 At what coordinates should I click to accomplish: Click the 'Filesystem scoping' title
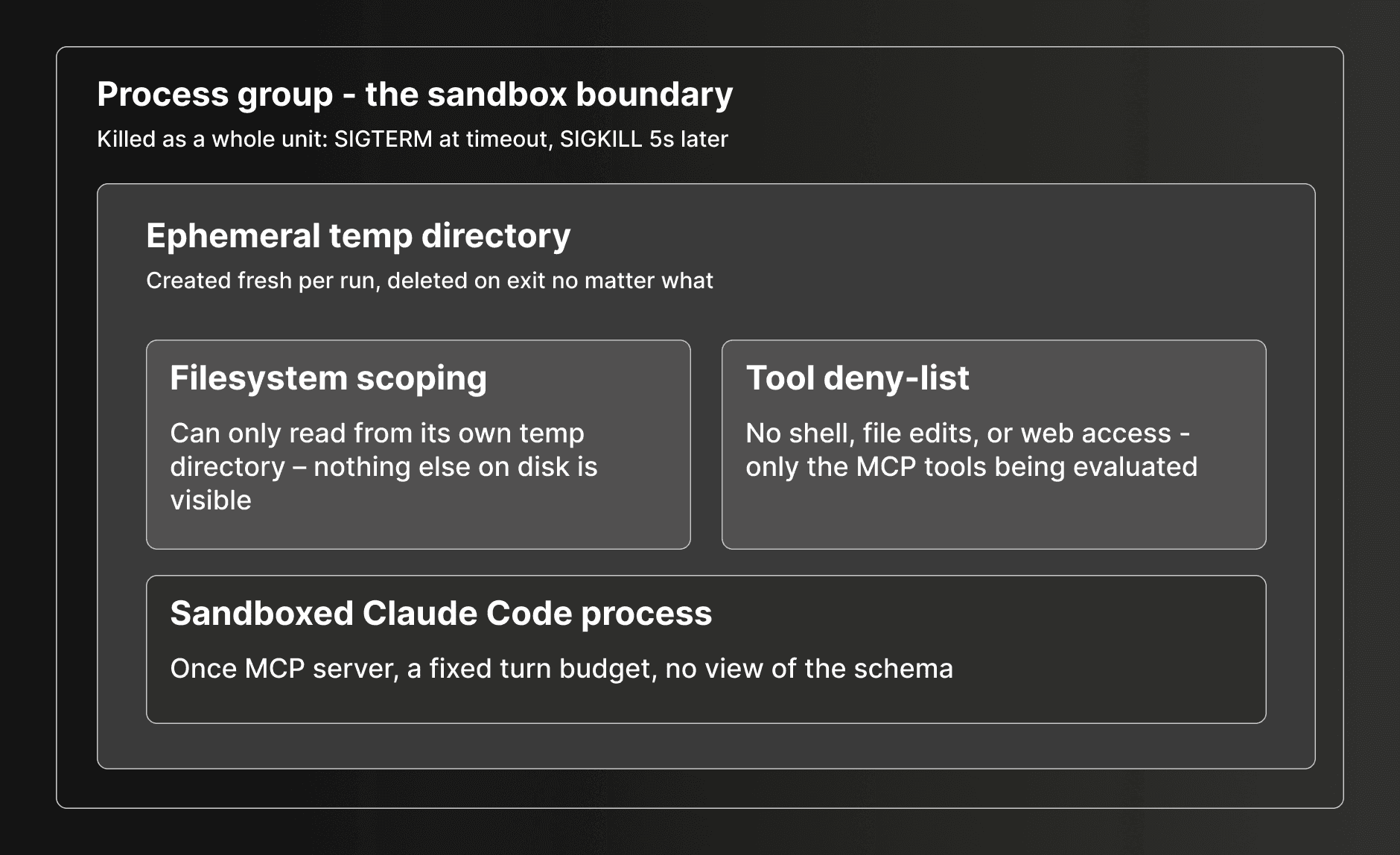pos(328,378)
